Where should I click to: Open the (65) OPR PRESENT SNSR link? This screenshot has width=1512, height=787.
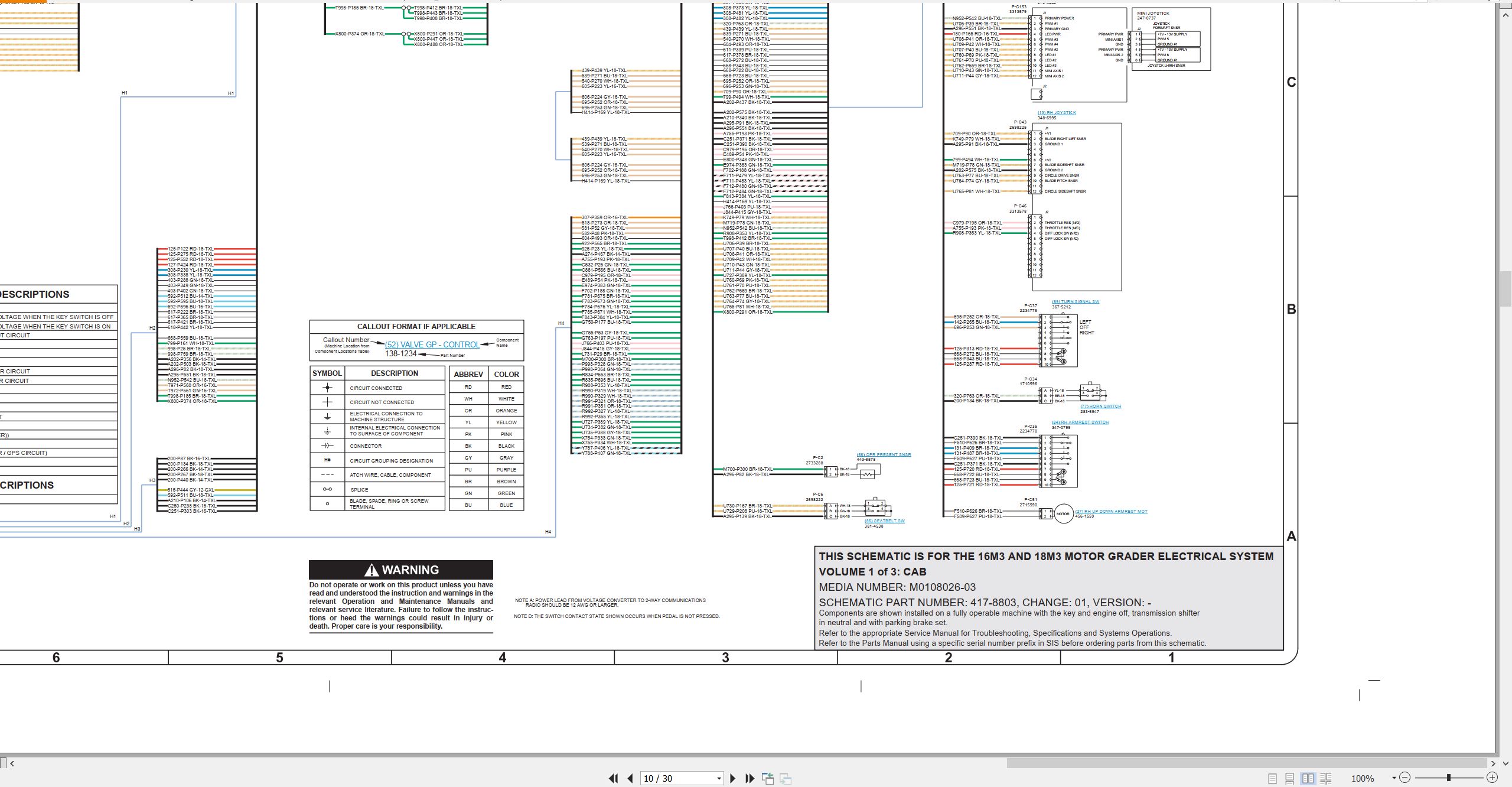[x=884, y=454]
